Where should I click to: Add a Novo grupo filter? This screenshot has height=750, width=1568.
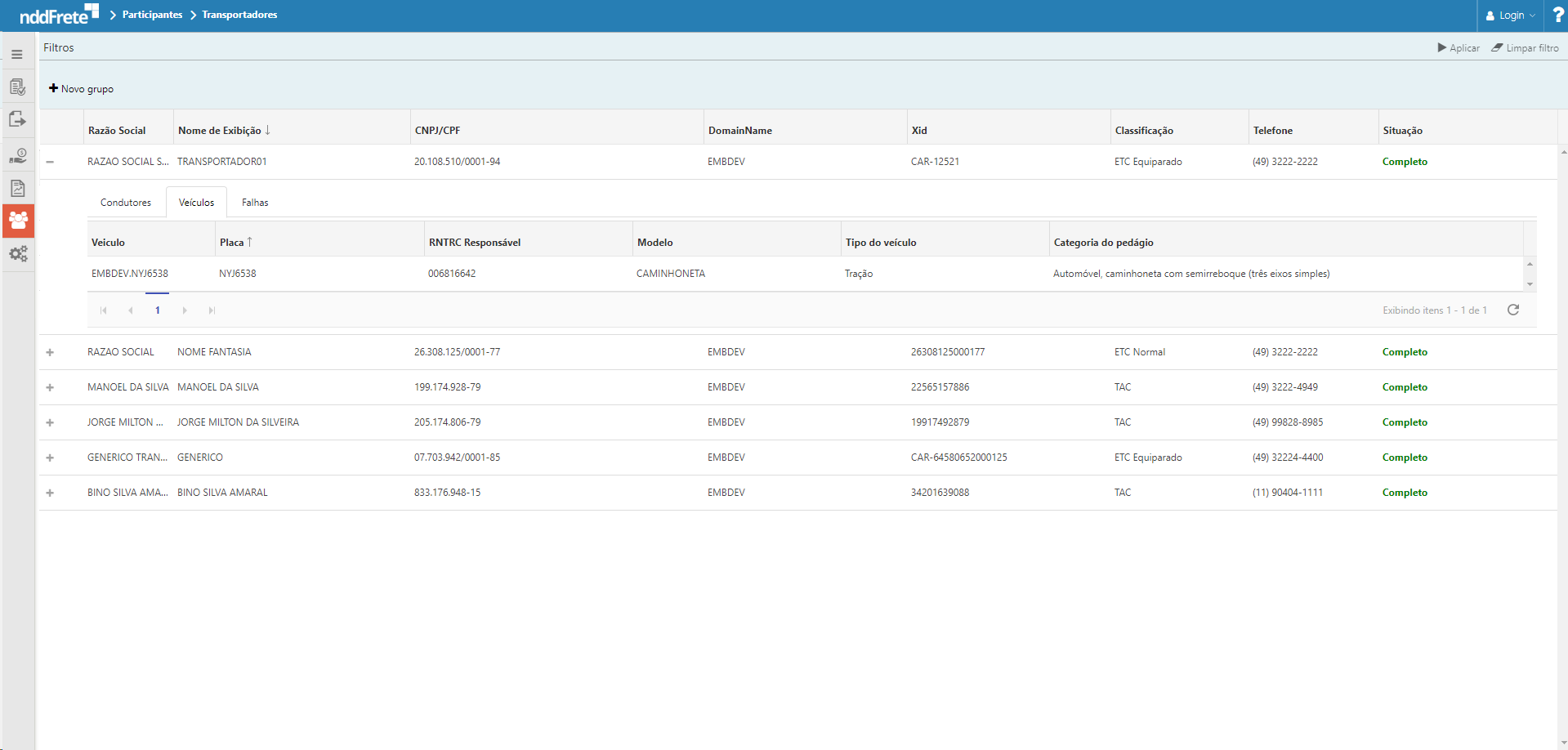point(81,88)
